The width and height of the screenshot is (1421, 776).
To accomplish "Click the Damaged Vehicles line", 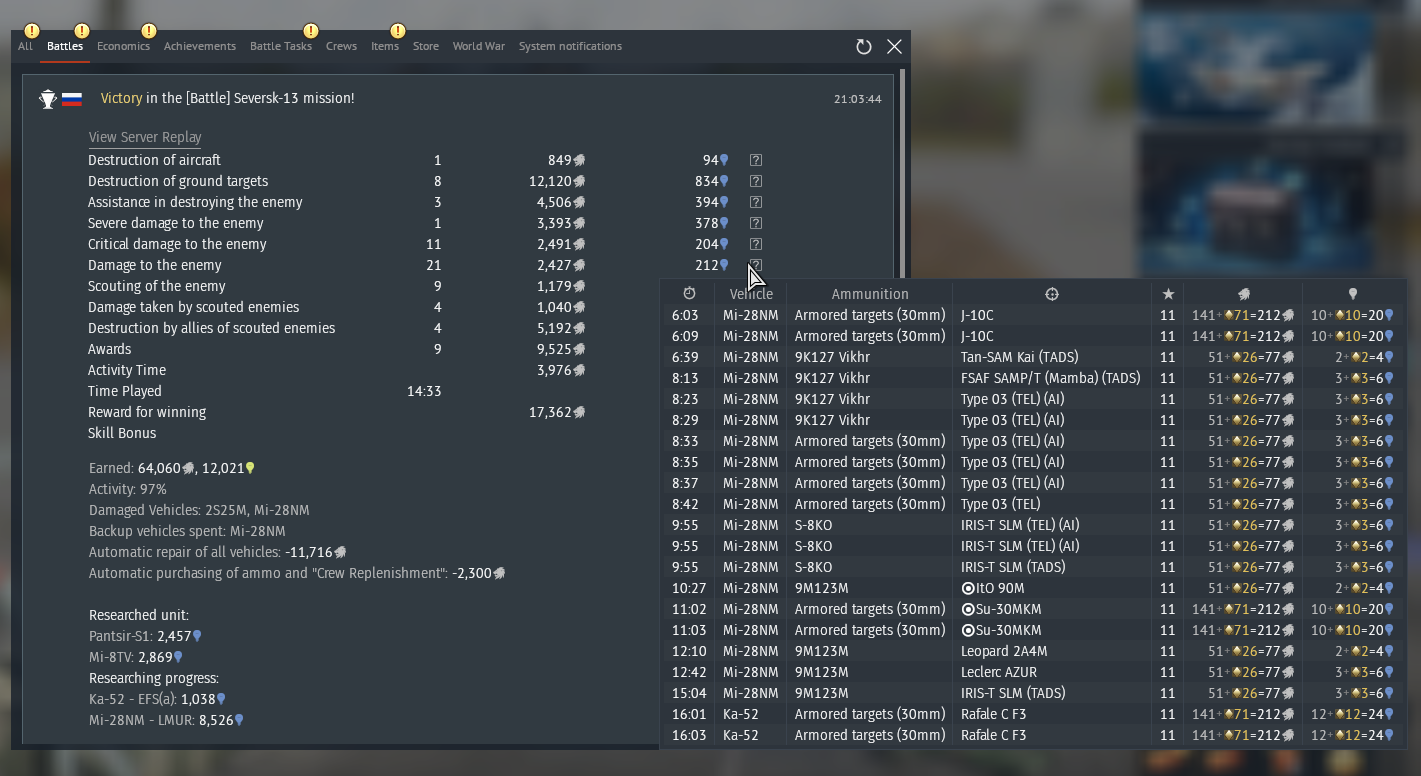I will pyautogui.click(x=199, y=510).
